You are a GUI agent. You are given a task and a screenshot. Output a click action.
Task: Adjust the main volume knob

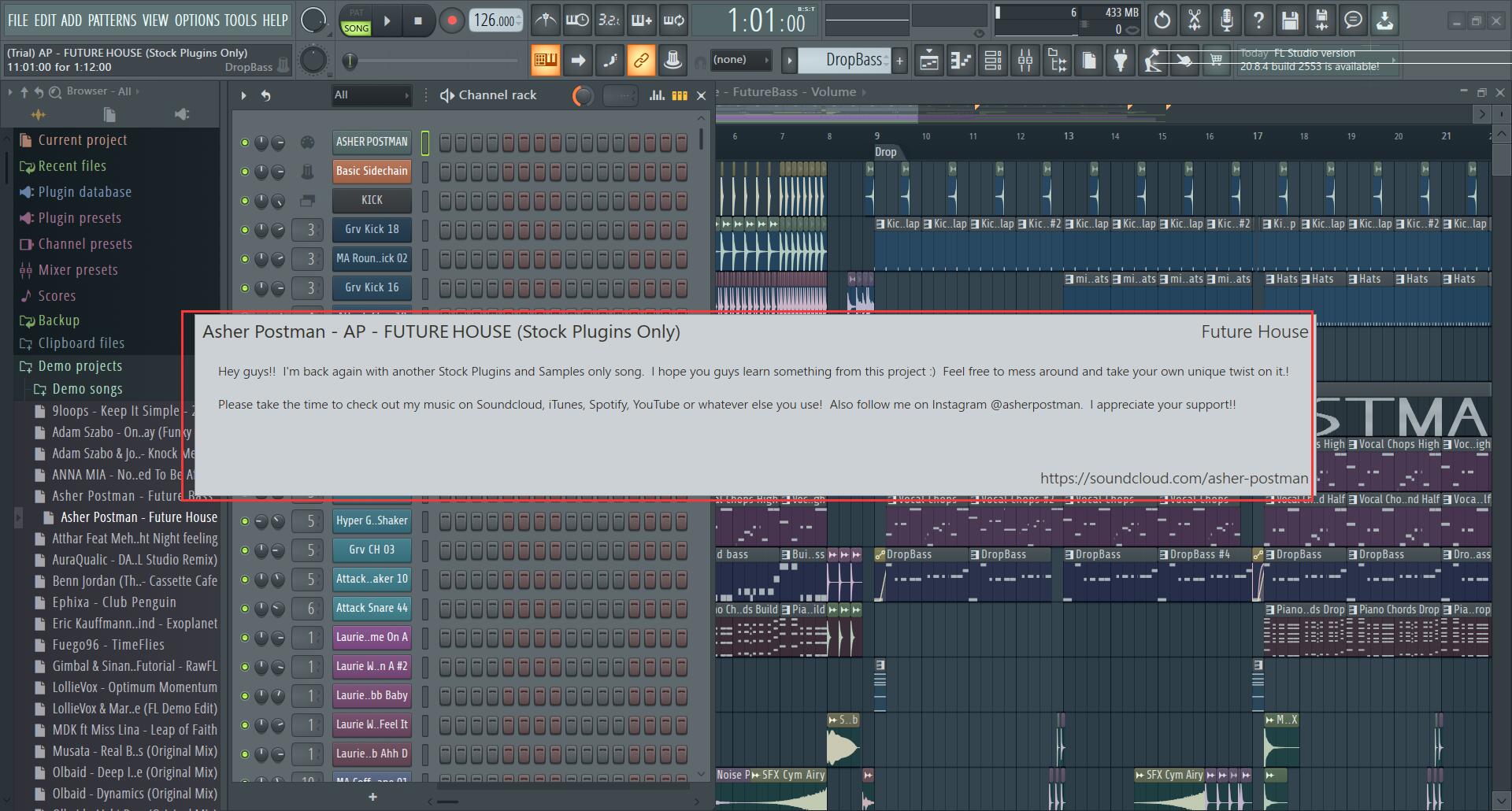313,20
